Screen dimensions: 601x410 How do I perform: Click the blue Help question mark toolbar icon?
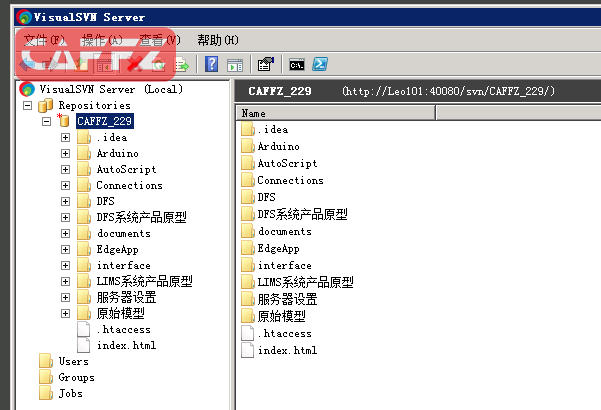211,65
